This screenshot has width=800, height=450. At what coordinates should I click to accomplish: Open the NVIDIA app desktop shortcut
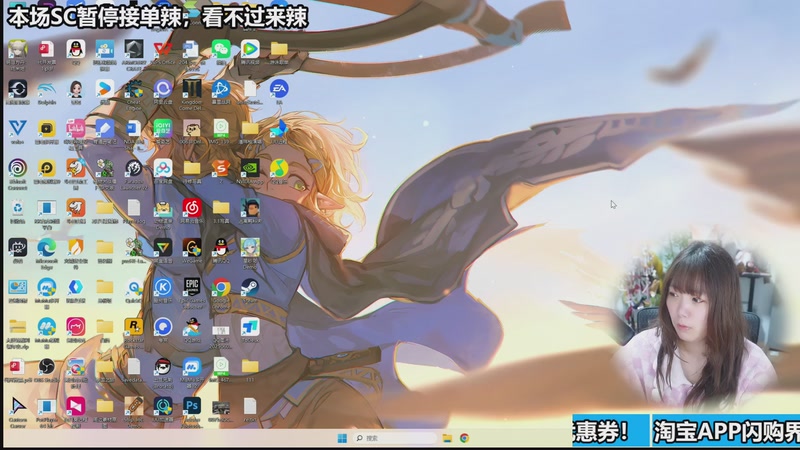[x=250, y=169]
